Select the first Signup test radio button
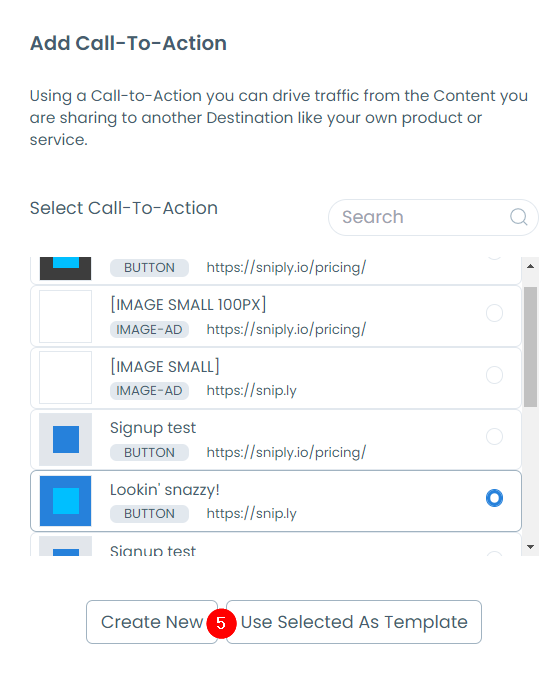The image size is (539, 678). [x=494, y=437]
